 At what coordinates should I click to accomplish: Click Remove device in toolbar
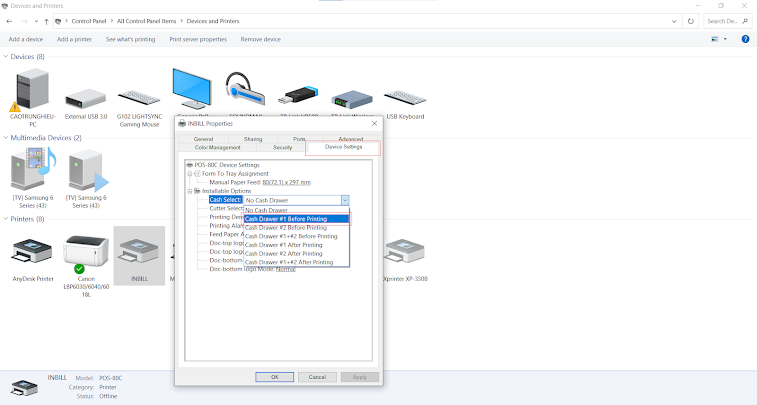260,39
